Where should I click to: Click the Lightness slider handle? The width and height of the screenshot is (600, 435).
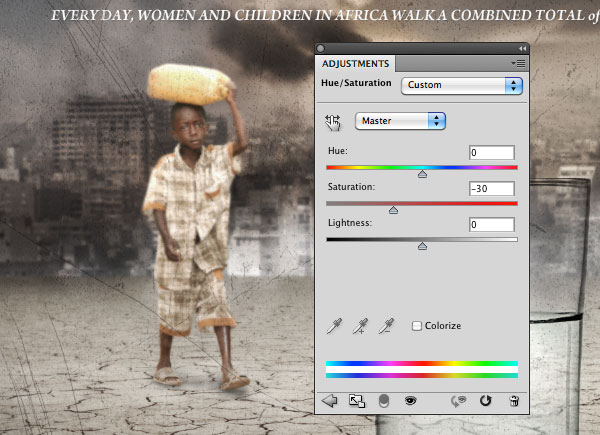coord(422,246)
